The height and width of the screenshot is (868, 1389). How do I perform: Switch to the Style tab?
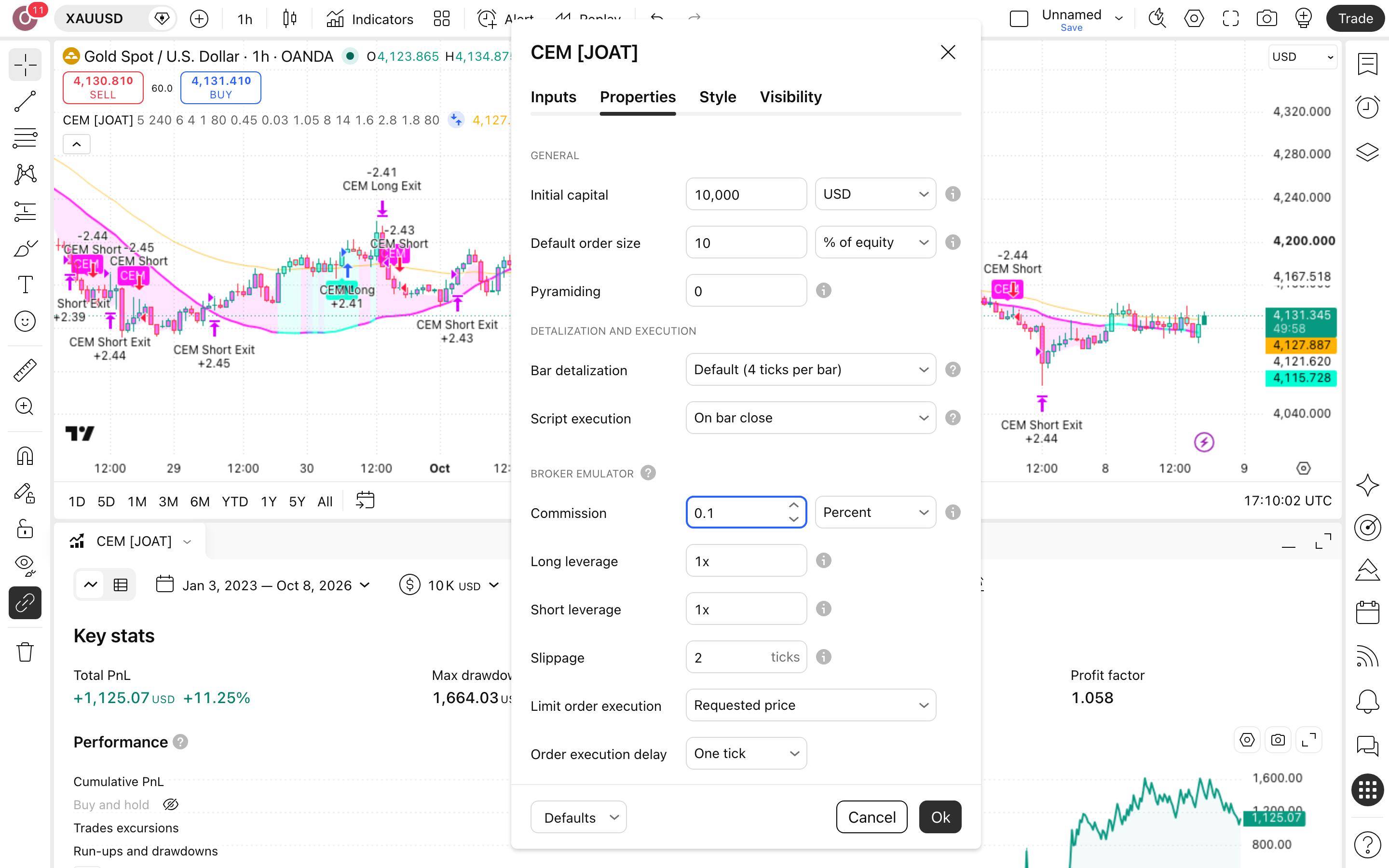pos(718,96)
